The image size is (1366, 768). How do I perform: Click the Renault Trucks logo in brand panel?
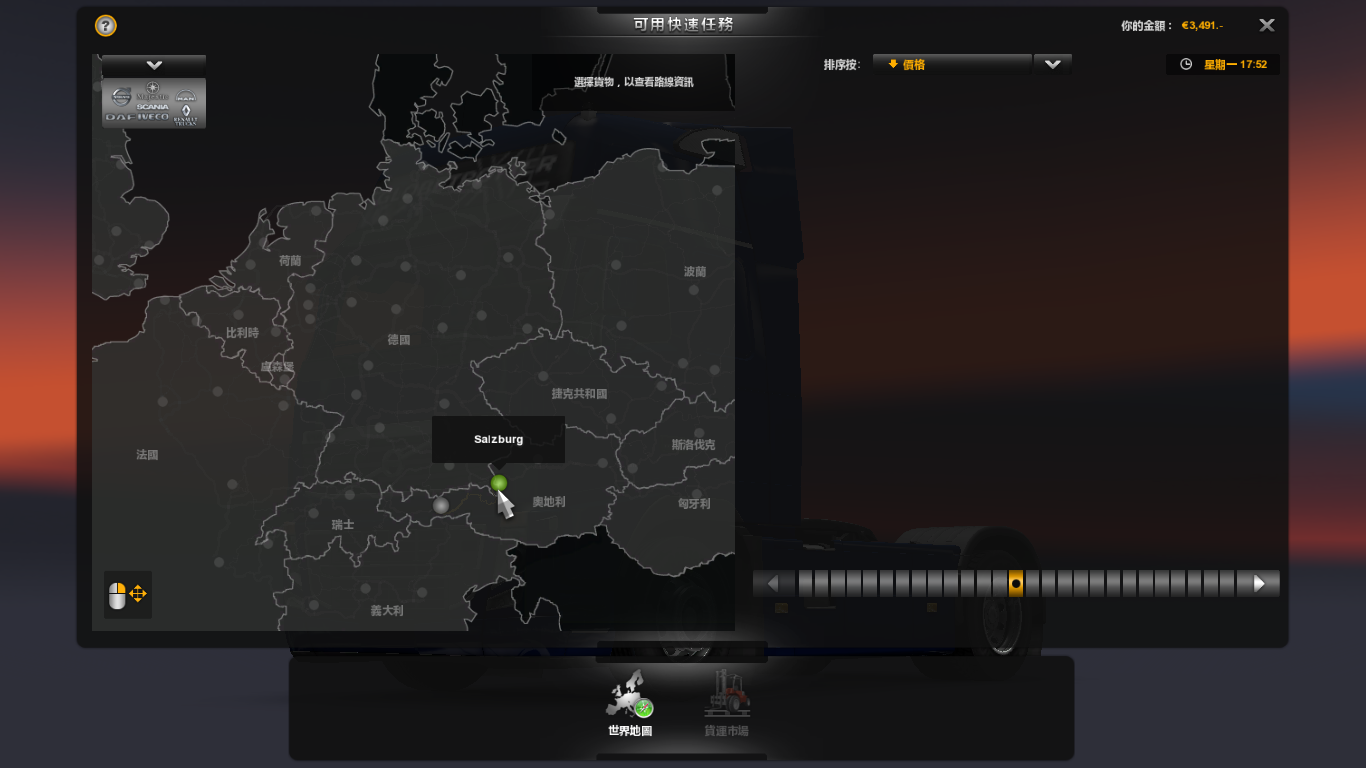click(x=186, y=115)
